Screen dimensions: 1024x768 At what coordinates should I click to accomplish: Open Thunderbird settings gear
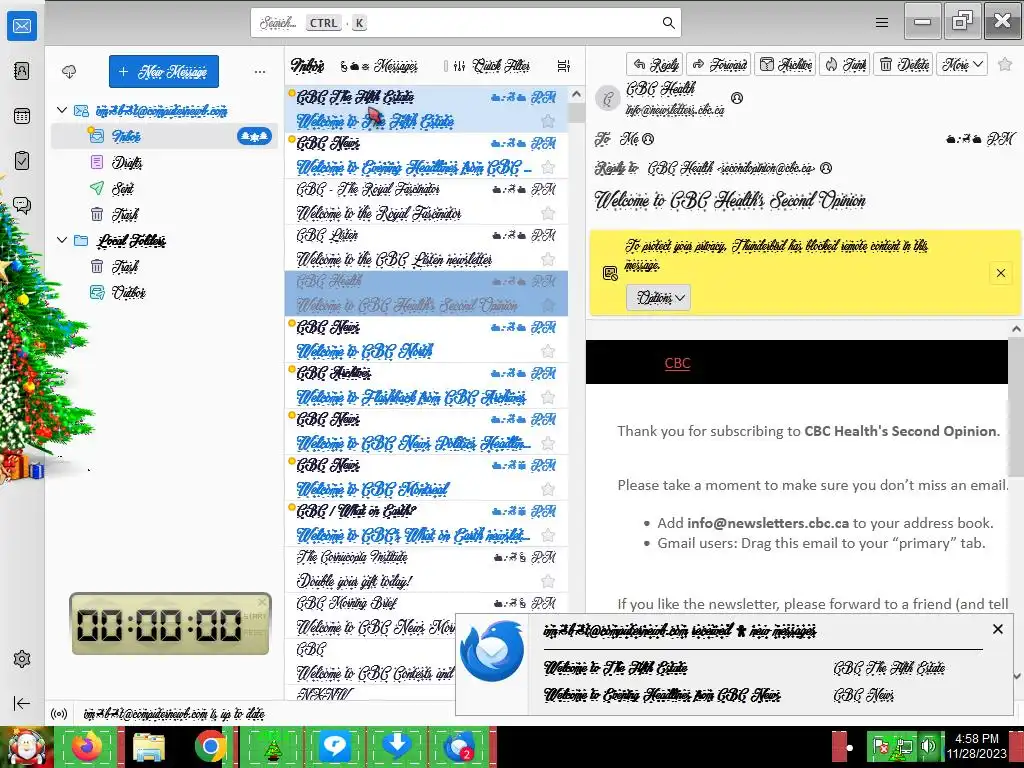coord(22,659)
